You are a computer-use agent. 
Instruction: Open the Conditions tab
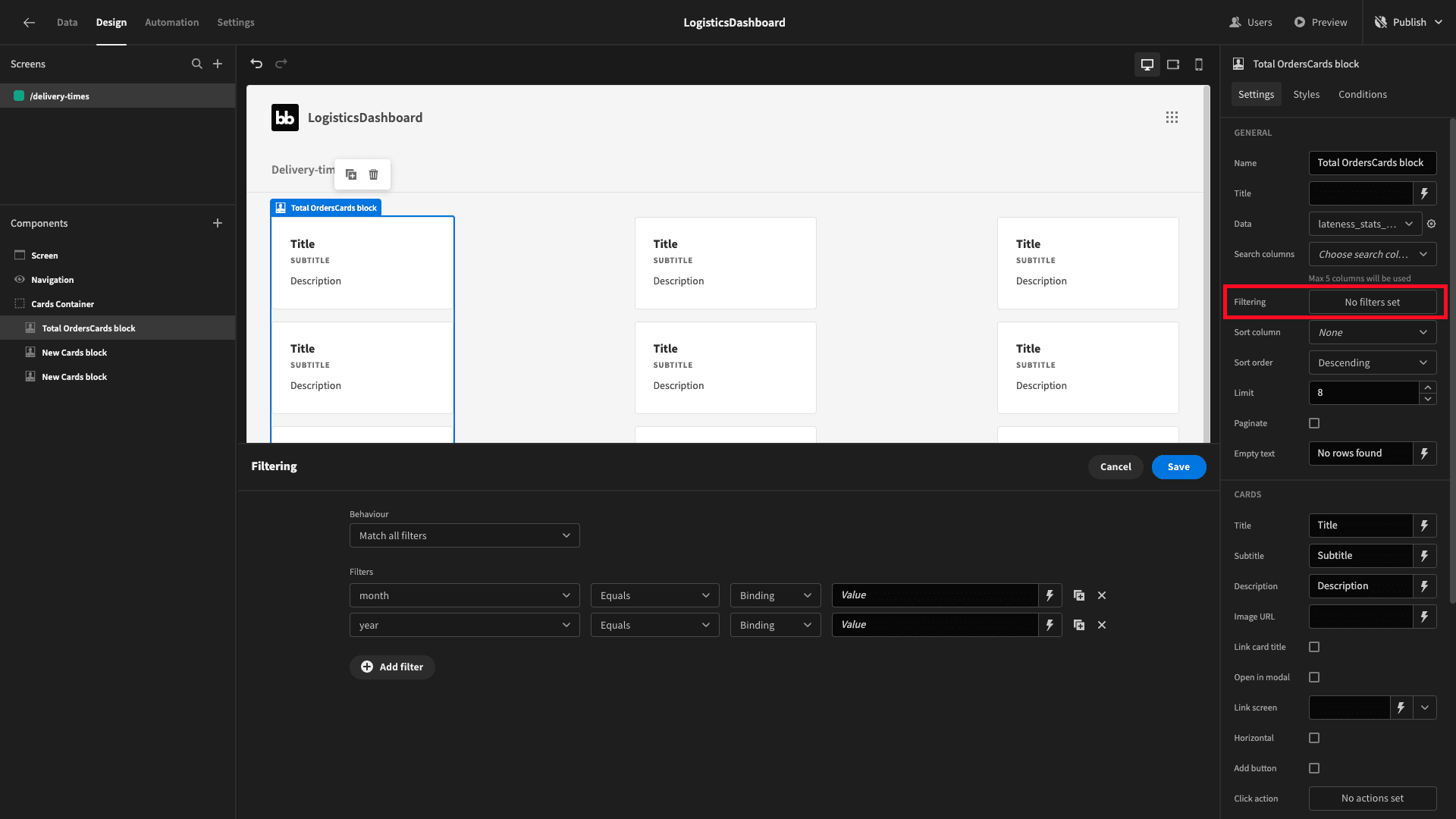click(x=1362, y=94)
